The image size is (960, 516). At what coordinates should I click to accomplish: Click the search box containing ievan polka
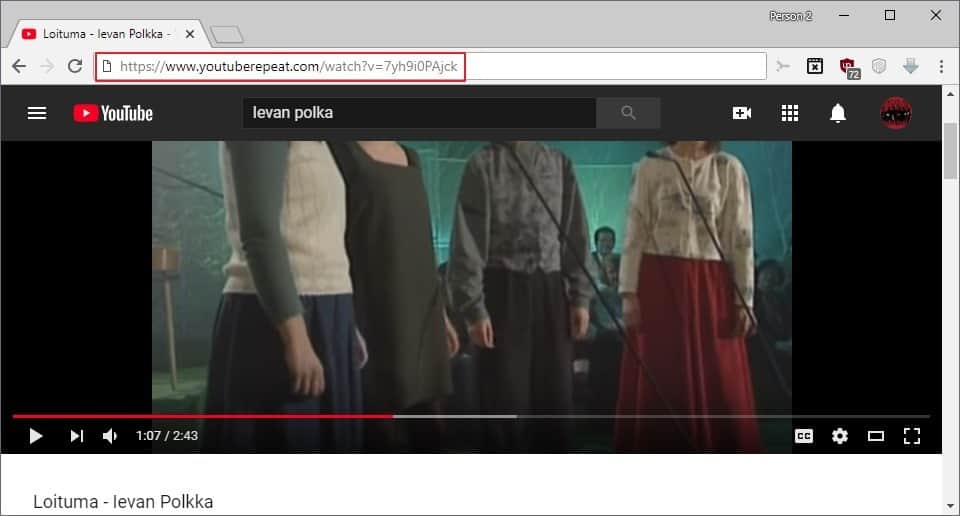[419, 113]
